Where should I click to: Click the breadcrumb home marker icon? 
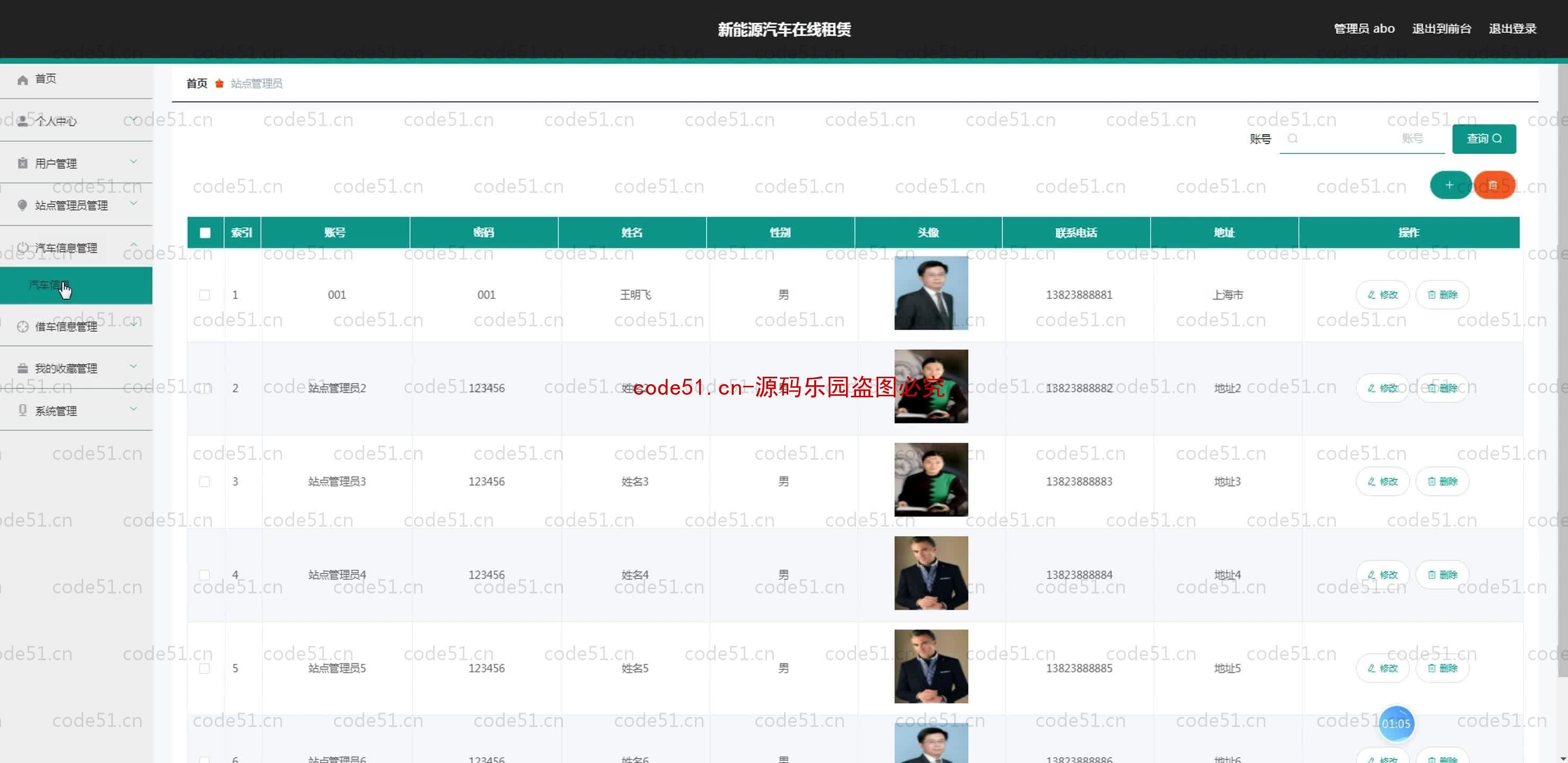219,83
